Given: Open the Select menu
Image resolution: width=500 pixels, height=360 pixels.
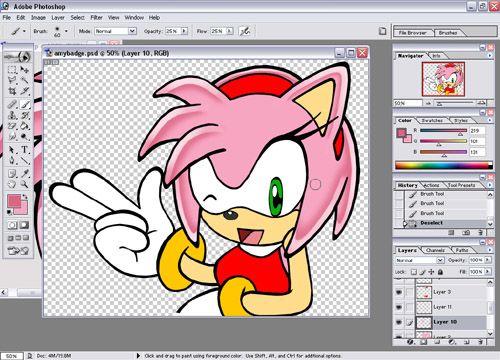Looking at the screenshot, I should point(77,18).
